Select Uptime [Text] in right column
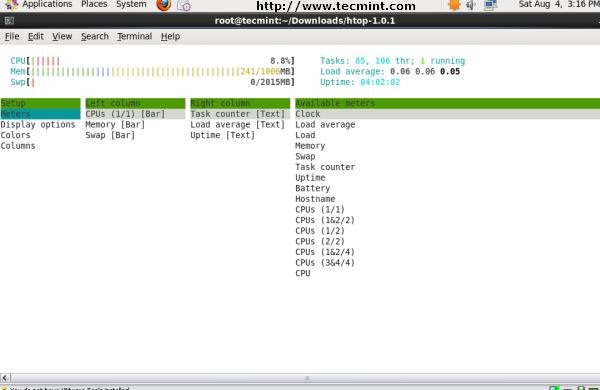The height and width of the screenshot is (390, 600). tap(222, 135)
